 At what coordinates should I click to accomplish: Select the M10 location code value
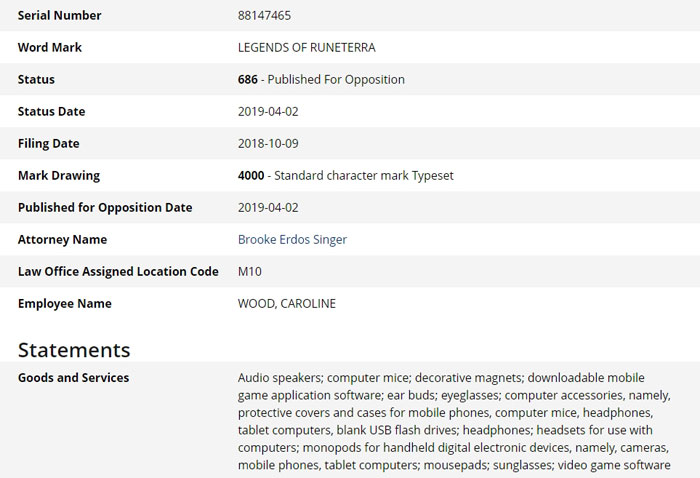click(x=250, y=271)
